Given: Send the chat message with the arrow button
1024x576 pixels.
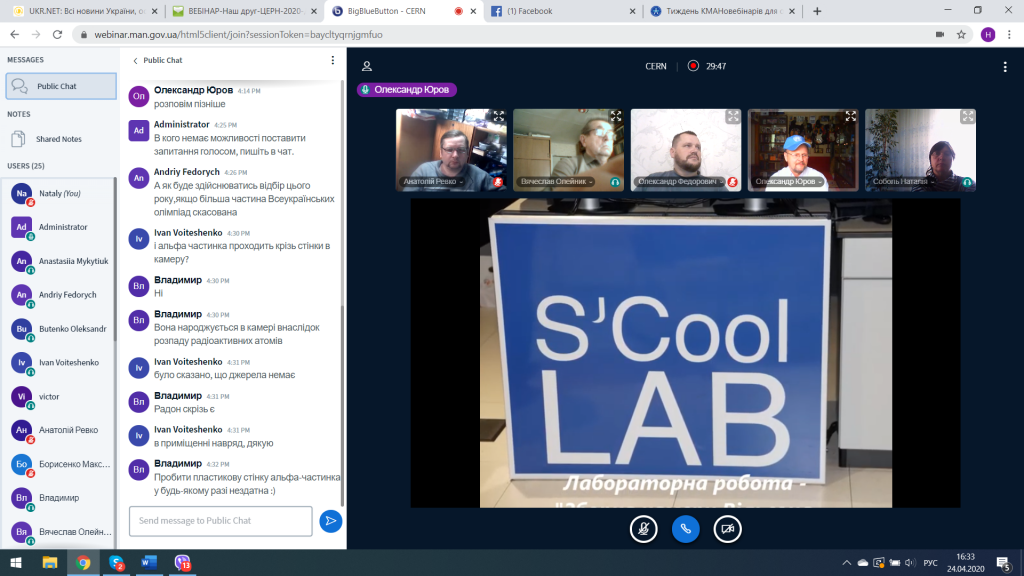Looking at the screenshot, I should 330,520.
